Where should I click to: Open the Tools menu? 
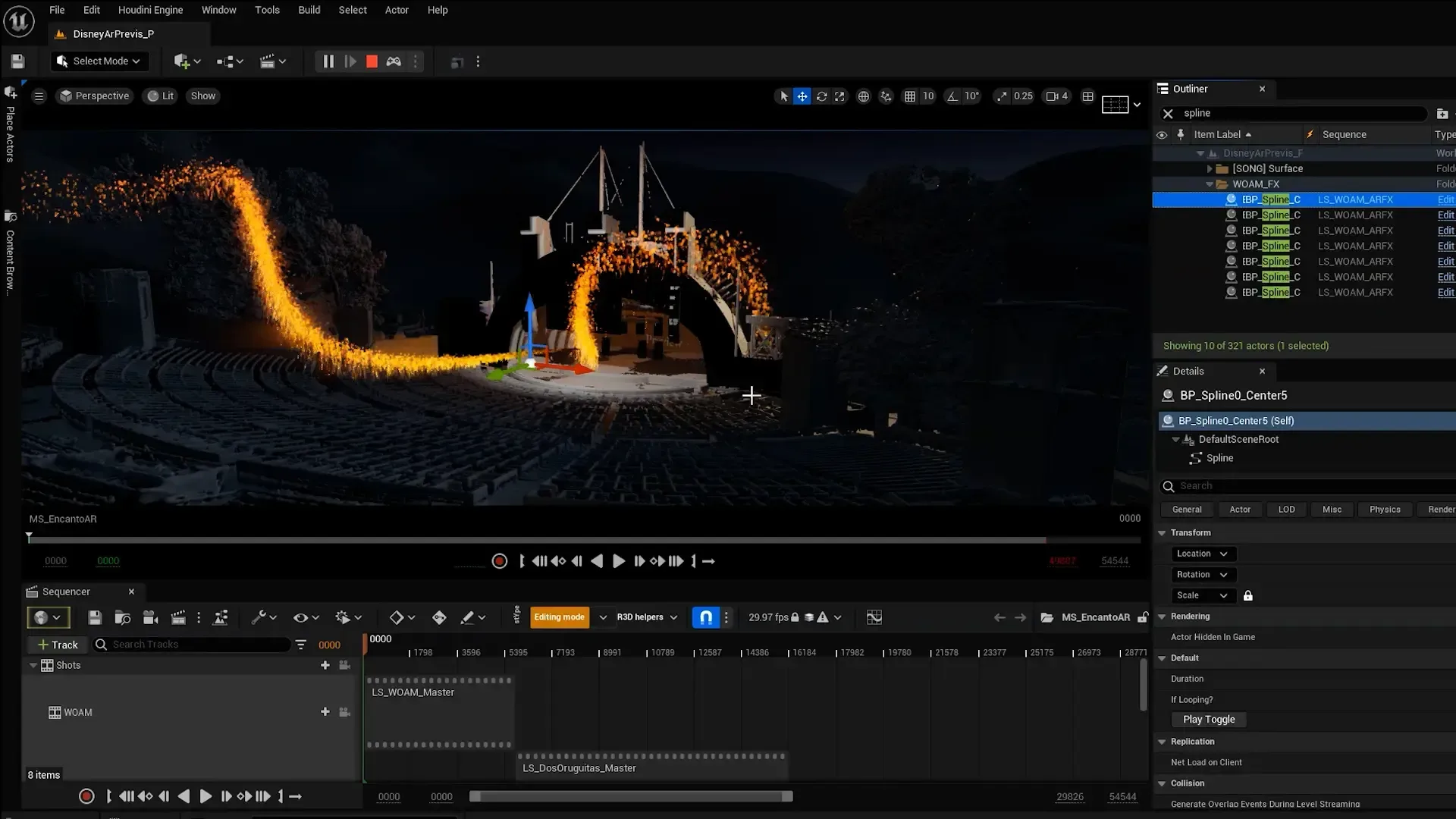[x=267, y=10]
